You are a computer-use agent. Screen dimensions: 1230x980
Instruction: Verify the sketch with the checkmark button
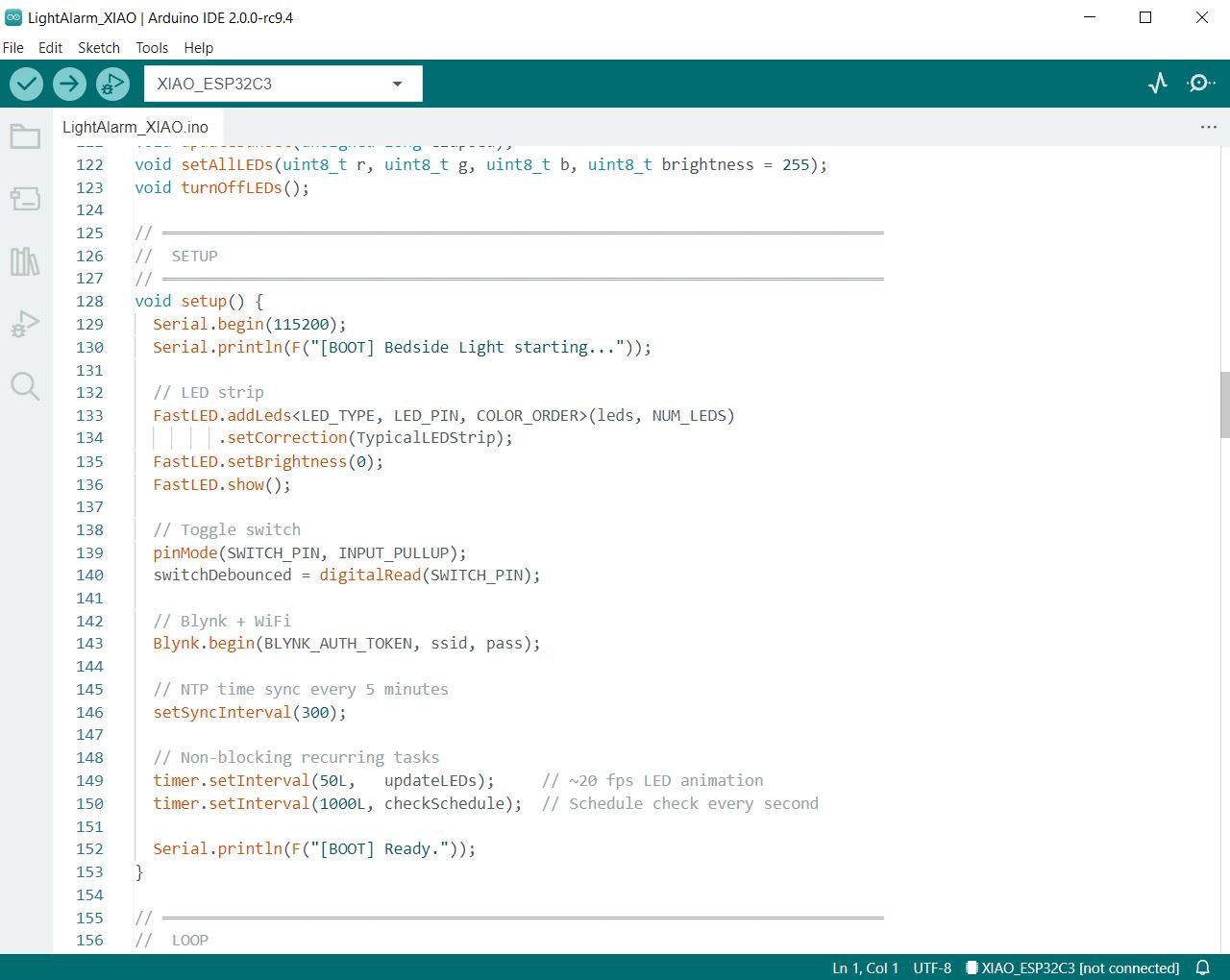tap(27, 84)
